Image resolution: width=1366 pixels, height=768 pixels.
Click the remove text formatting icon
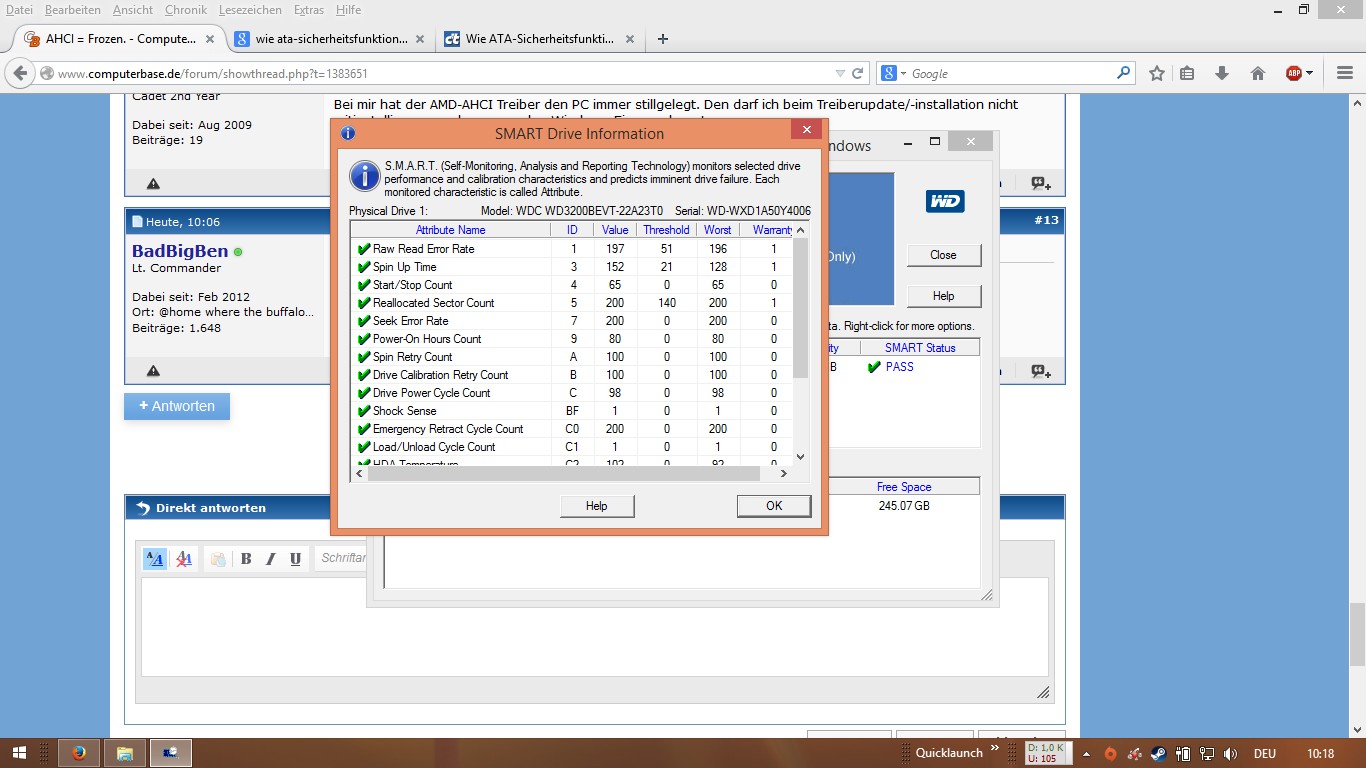(184, 559)
